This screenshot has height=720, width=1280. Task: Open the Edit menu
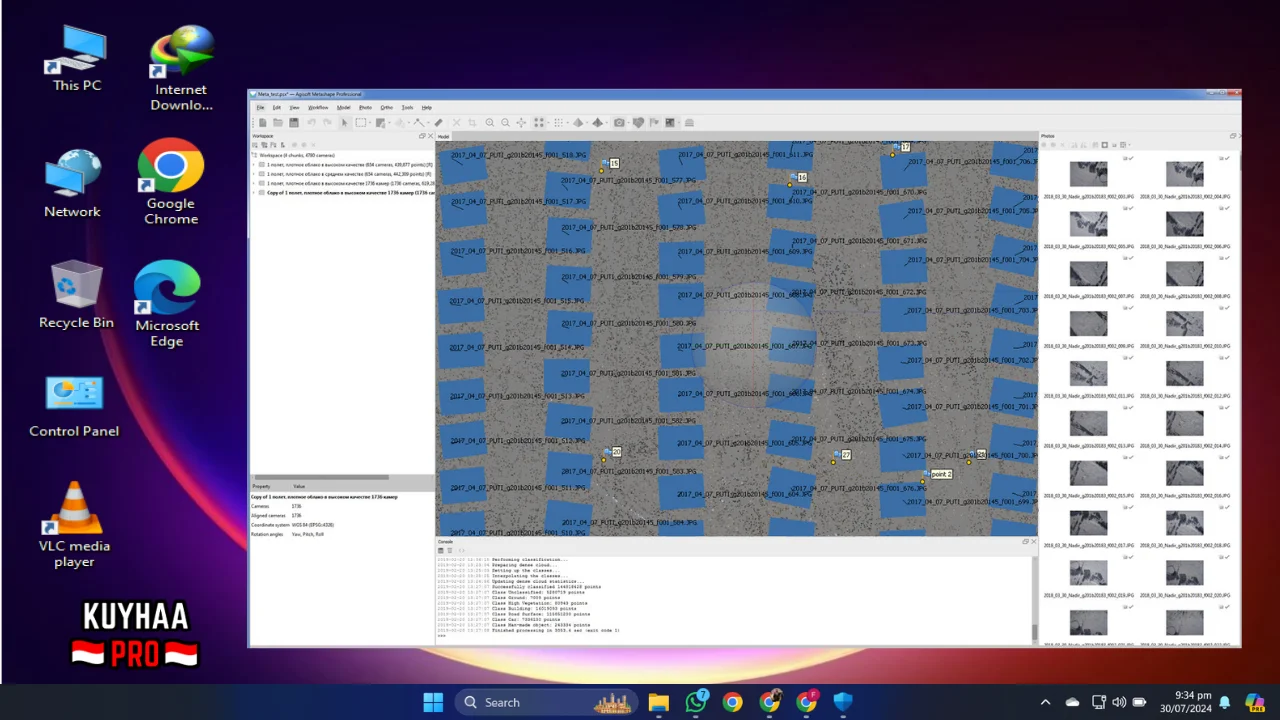click(276, 107)
